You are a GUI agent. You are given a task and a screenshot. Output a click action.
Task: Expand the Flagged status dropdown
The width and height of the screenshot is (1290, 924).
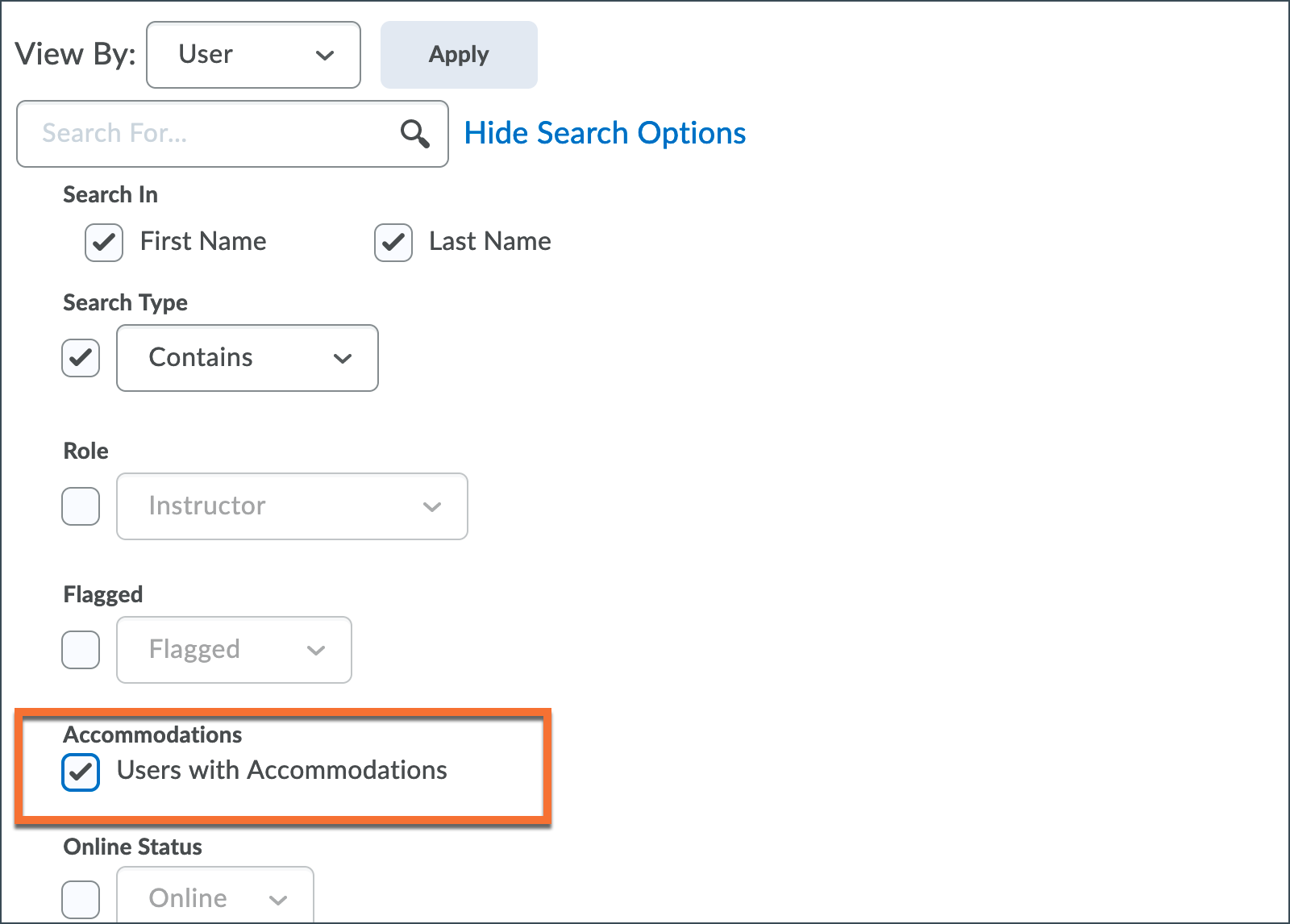234,650
